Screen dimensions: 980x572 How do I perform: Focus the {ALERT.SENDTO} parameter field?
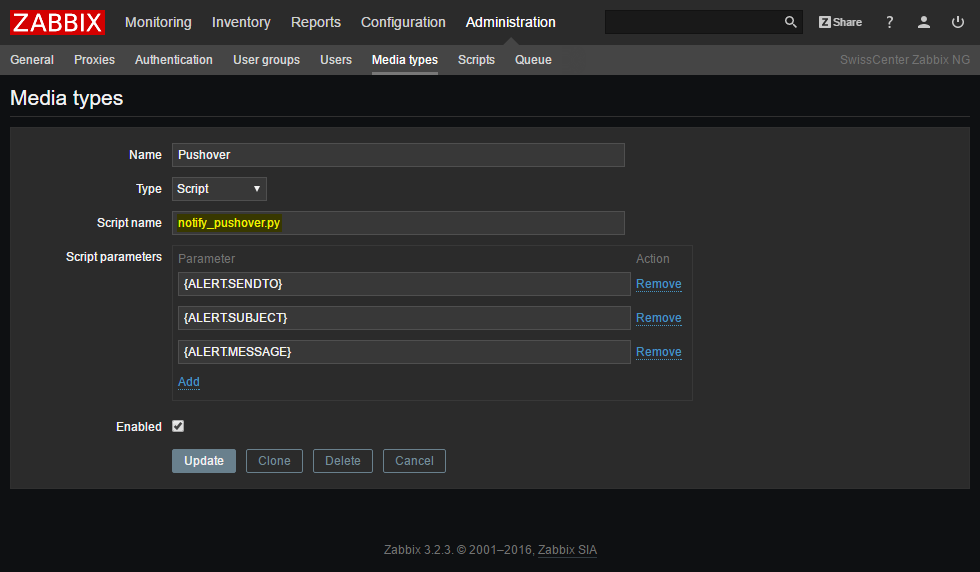404,284
